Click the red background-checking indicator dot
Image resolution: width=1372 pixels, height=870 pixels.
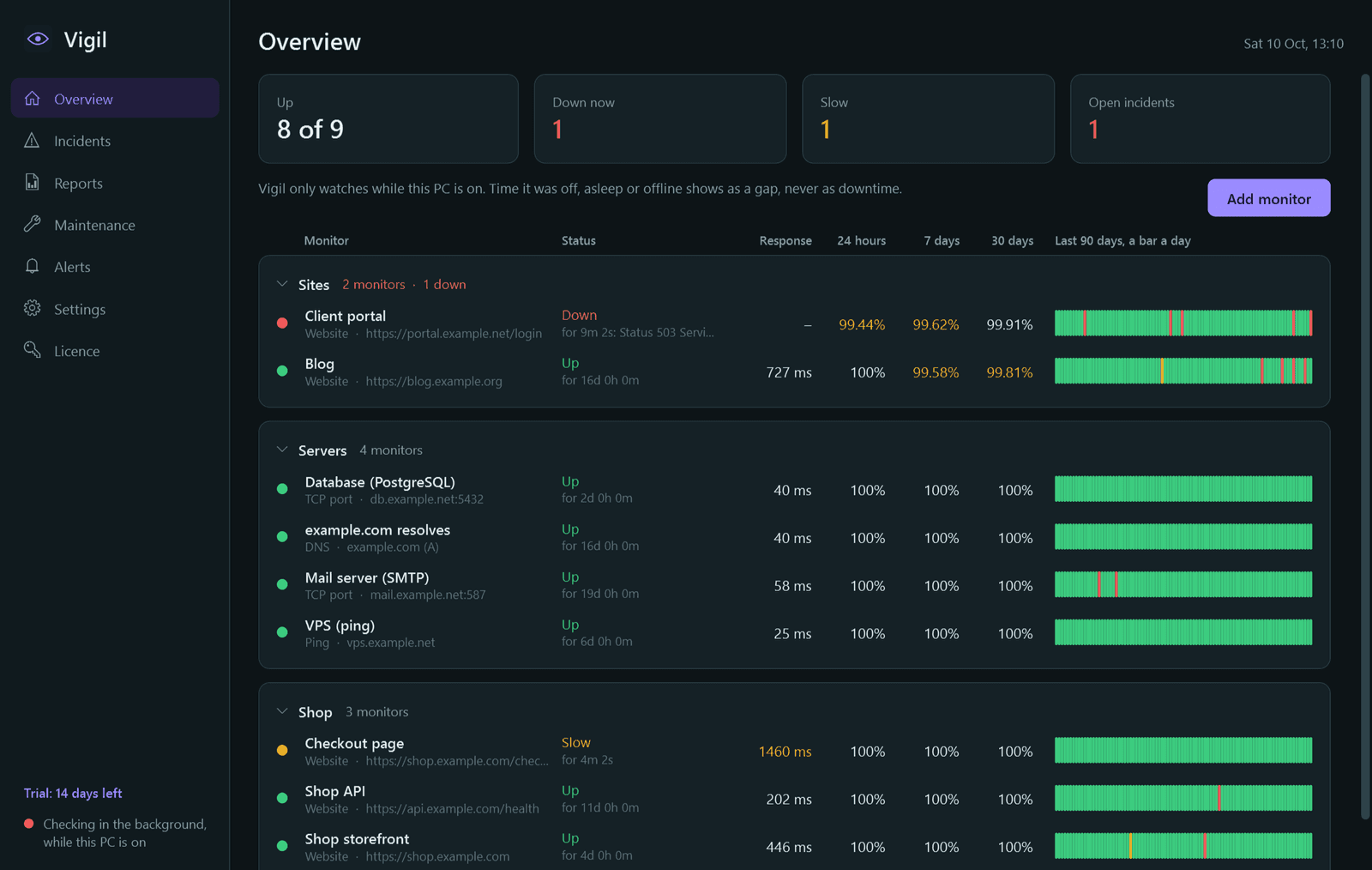(x=29, y=824)
